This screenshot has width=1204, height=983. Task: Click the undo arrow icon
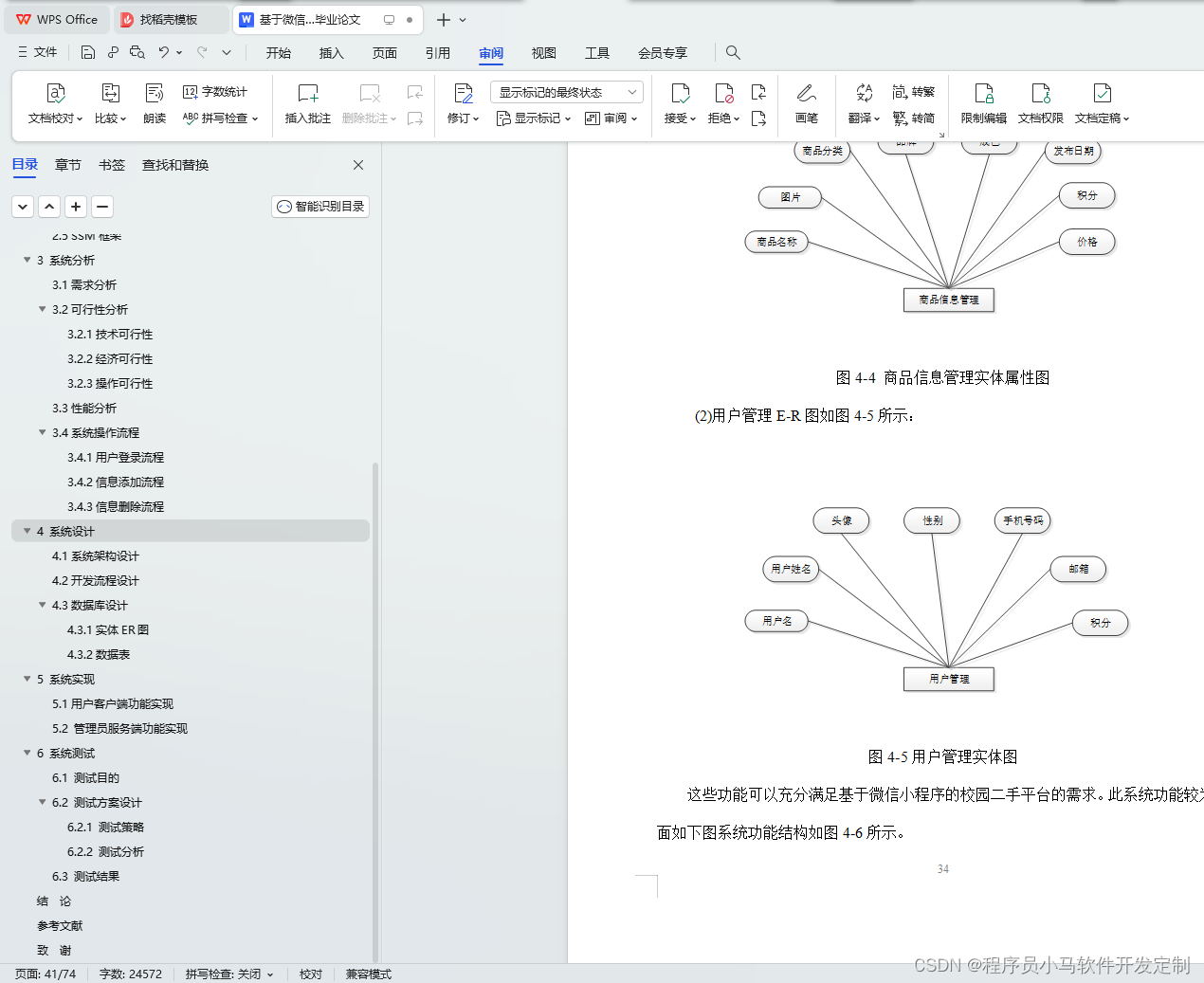pos(164,52)
